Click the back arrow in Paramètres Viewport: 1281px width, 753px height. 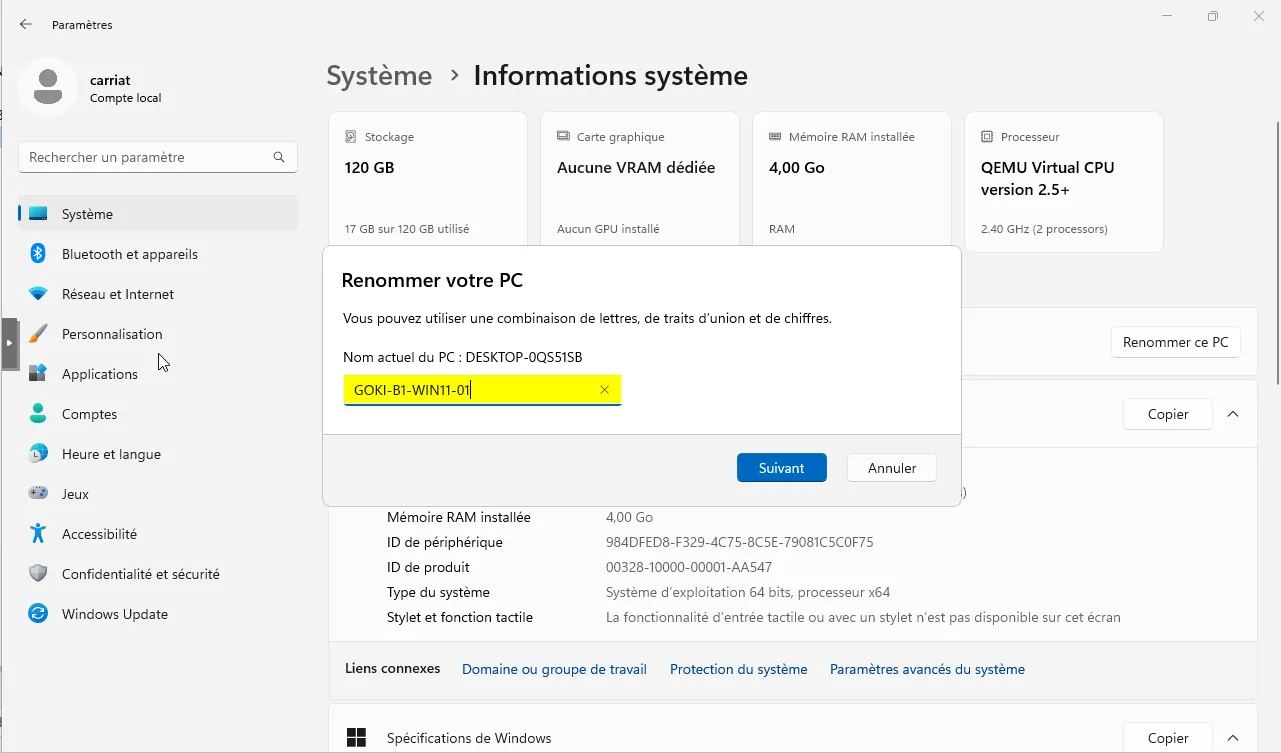point(26,24)
